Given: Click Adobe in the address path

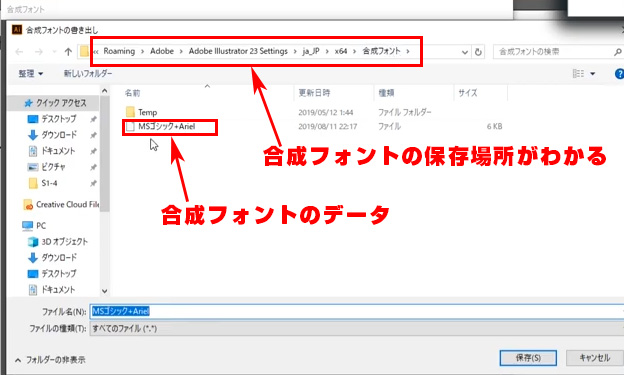Looking at the screenshot, I should (x=162, y=51).
